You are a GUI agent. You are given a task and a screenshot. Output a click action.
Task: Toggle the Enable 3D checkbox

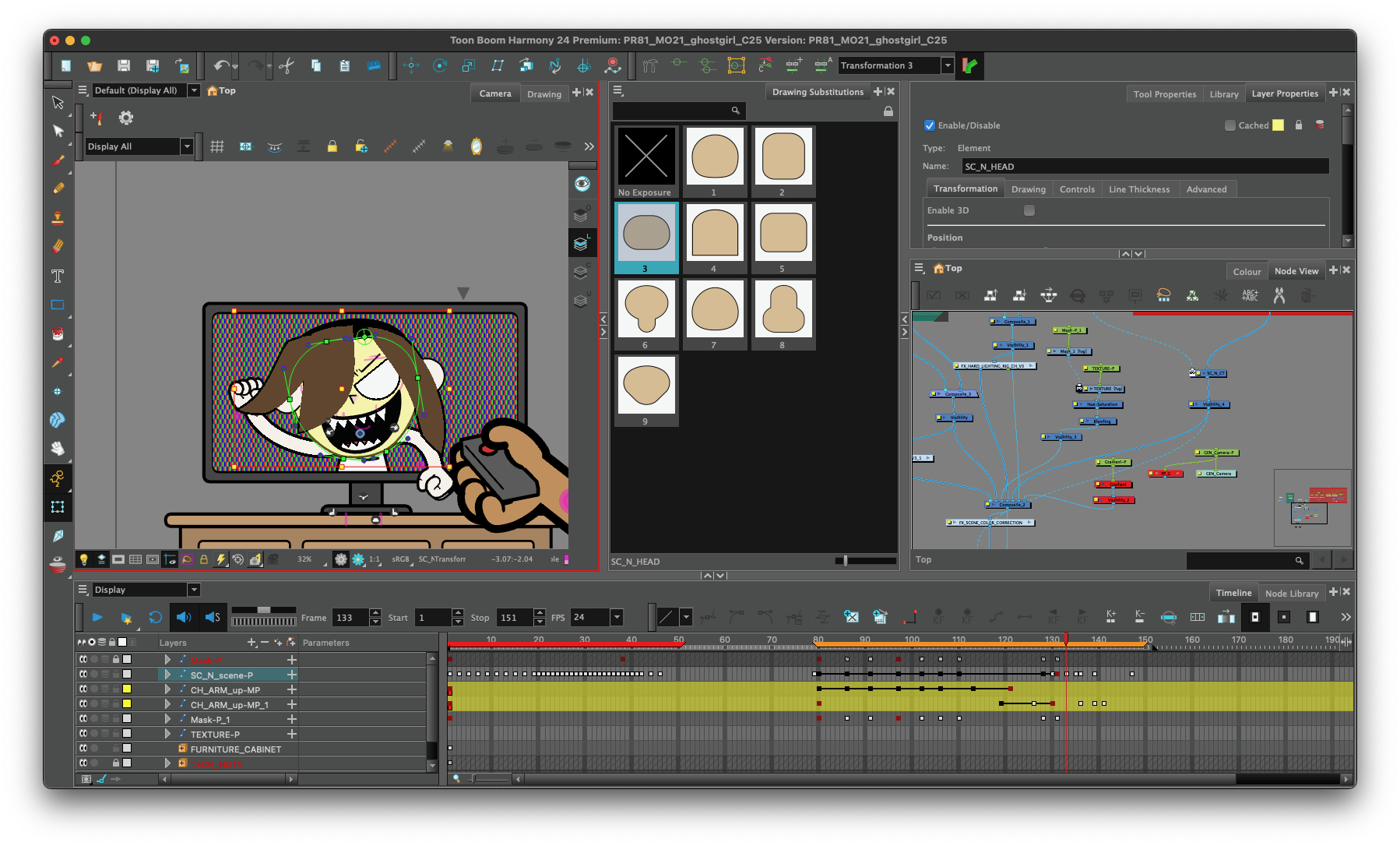(1029, 210)
